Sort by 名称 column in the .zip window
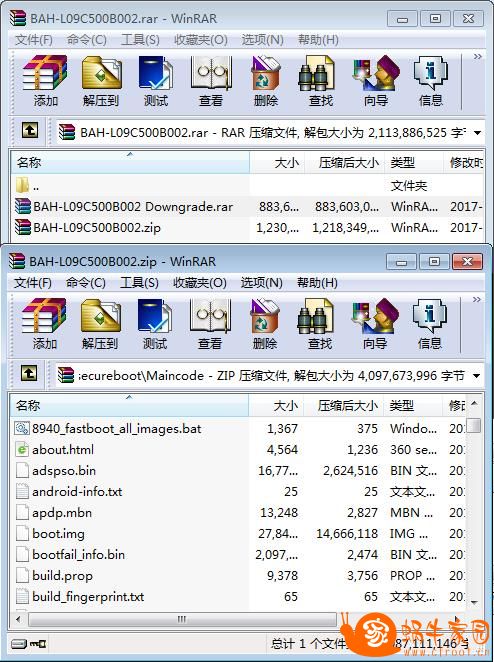The image size is (494, 662). click(129, 406)
